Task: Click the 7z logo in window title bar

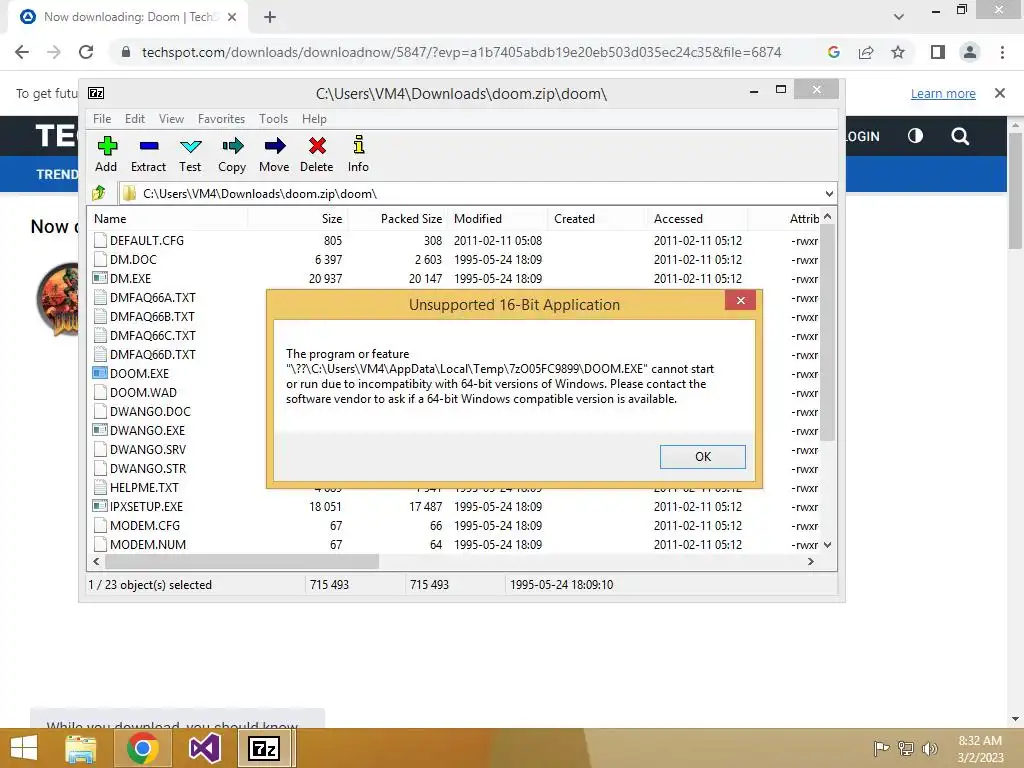Action: (x=96, y=93)
